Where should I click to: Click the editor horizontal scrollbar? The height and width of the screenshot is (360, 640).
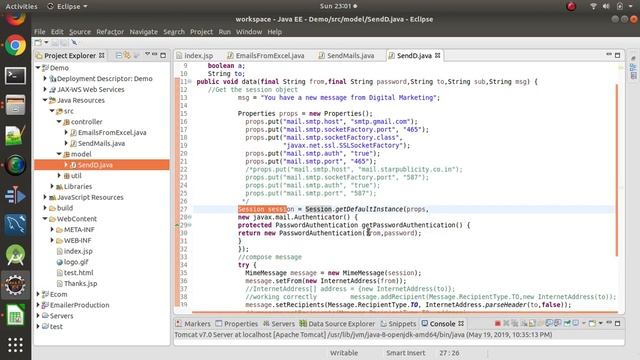pos(404,311)
